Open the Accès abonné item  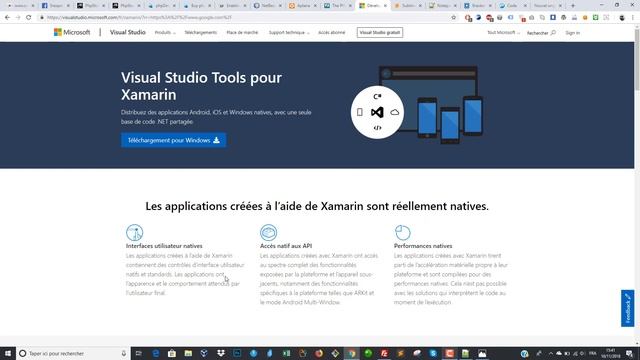pyautogui.click(x=332, y=32)
